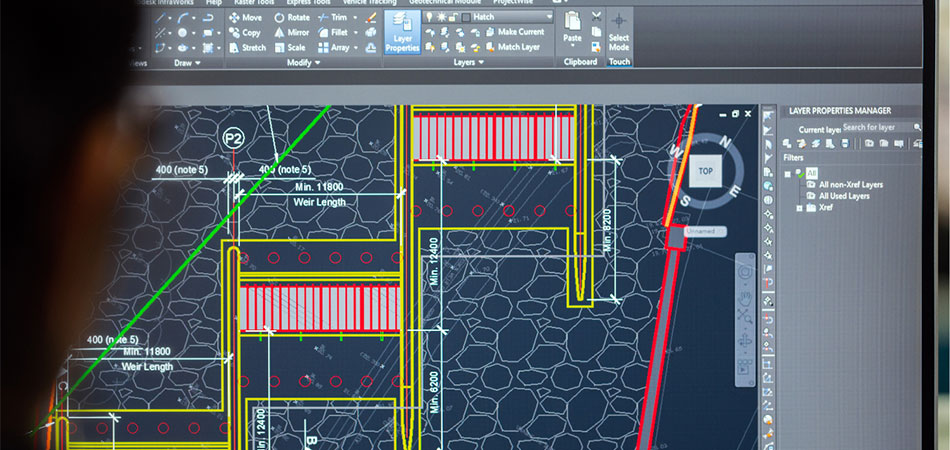Click the Hatch layer color swatch
Viewport: 950px width, 450px height.
465,18
